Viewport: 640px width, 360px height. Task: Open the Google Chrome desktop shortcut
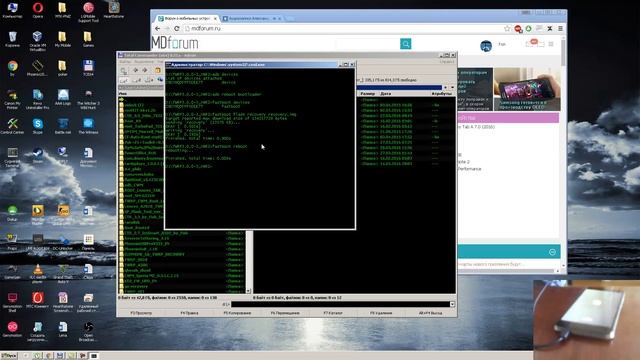pos(12,68)
